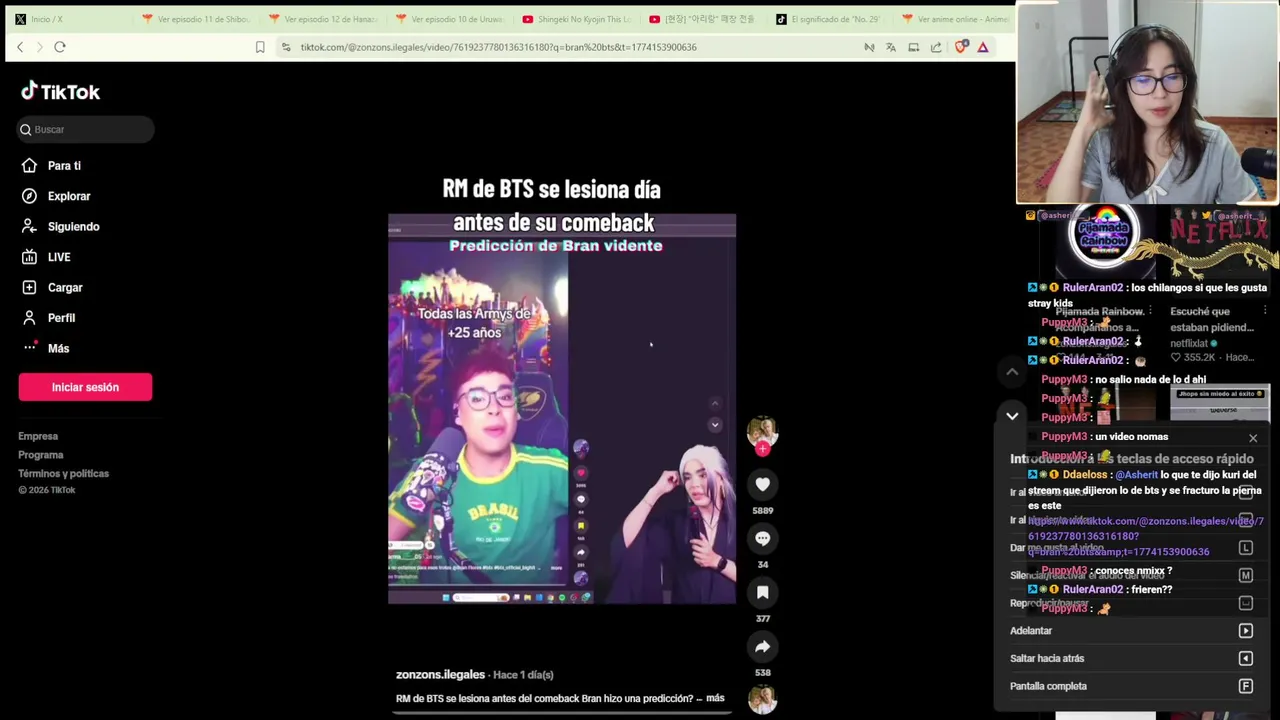Open the comments bubble showing 34
Screen dimensions: 1280x720
[762, 538]
